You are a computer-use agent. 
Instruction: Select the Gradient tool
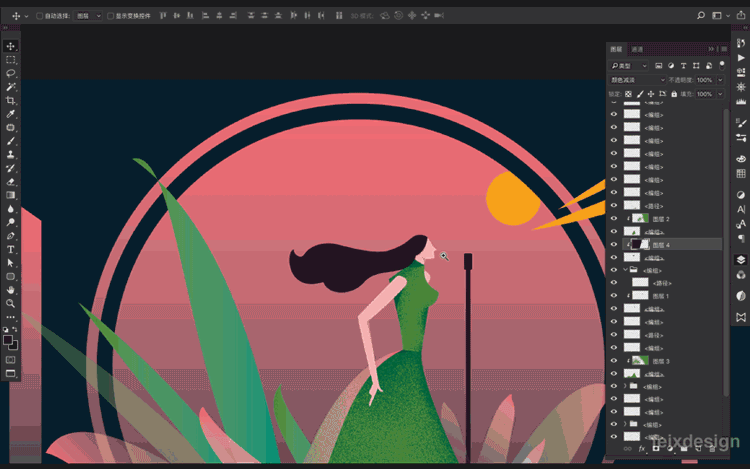click(11, 195)
